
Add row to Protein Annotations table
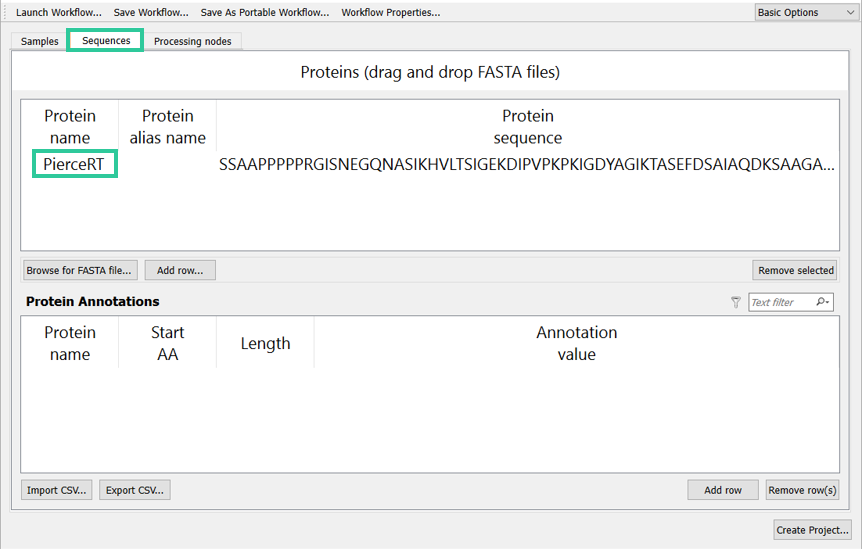pyautogui.click(x=723, y=490)
